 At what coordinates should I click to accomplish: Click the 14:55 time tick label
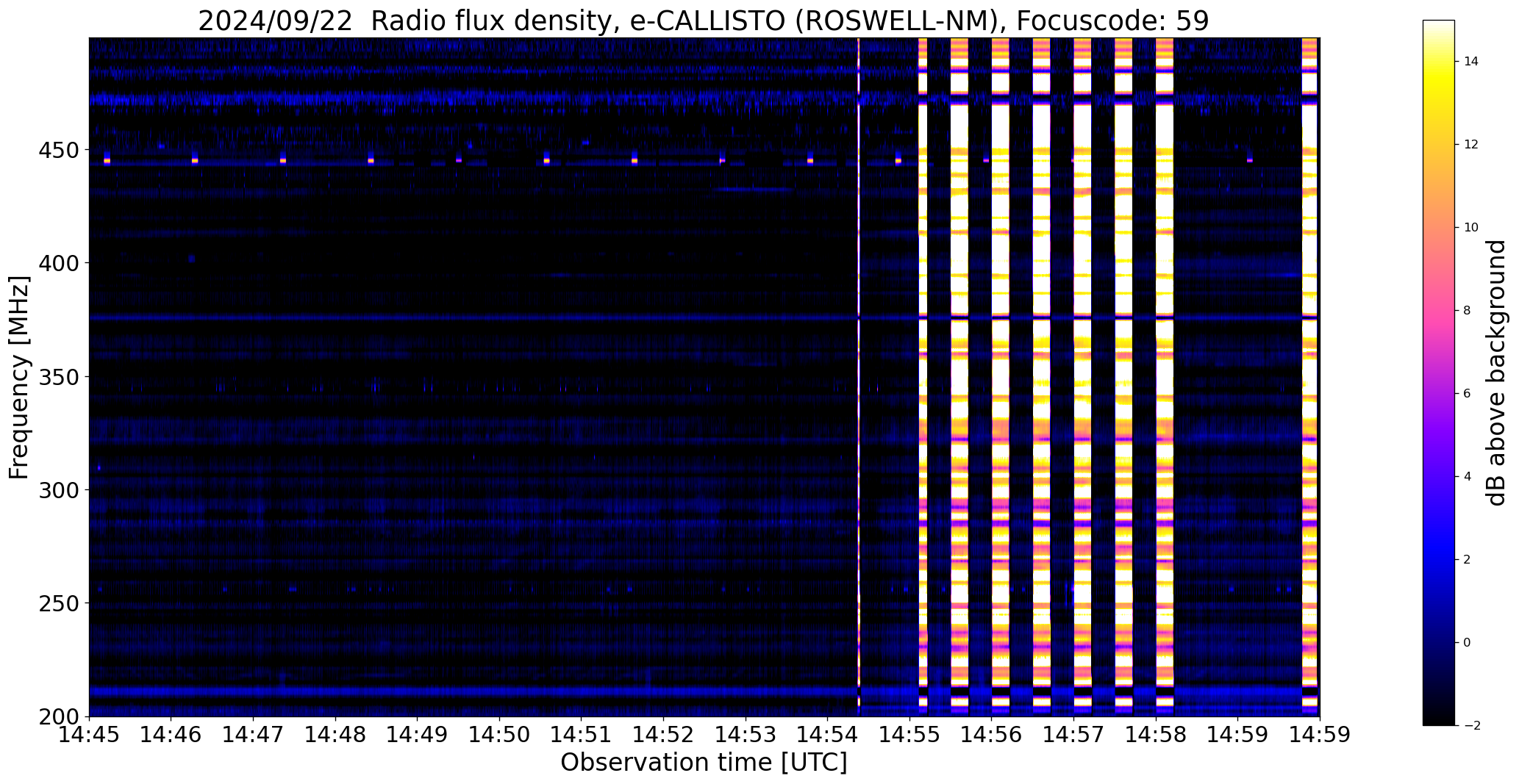coord(910,735)
